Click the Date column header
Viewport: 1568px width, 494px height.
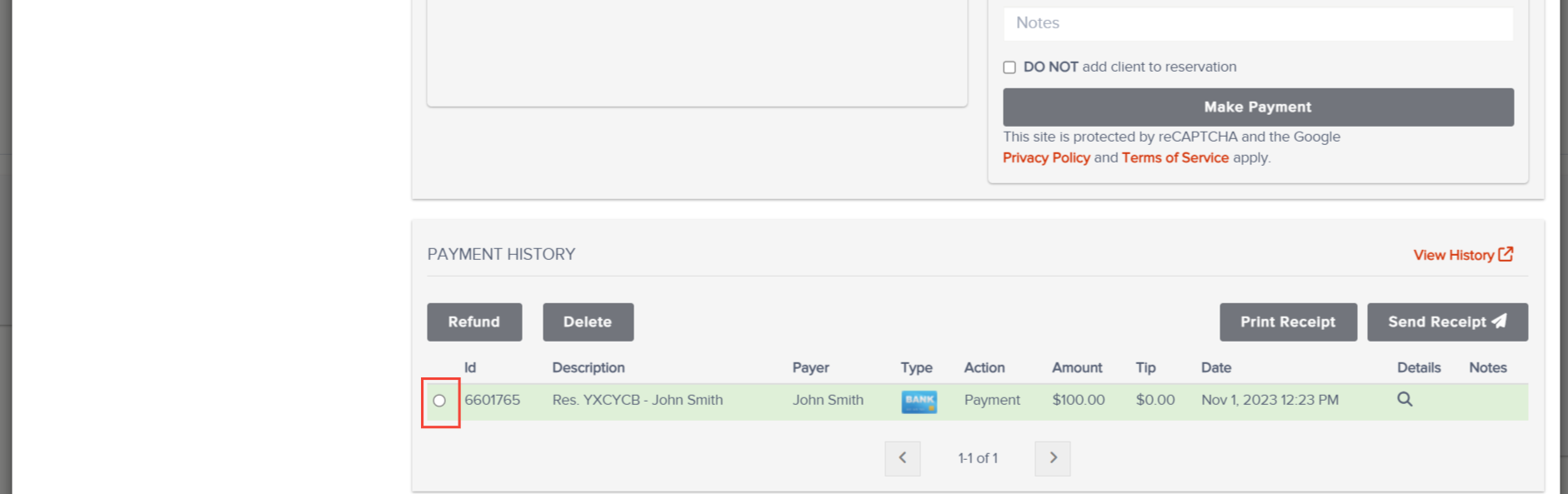1216,367
